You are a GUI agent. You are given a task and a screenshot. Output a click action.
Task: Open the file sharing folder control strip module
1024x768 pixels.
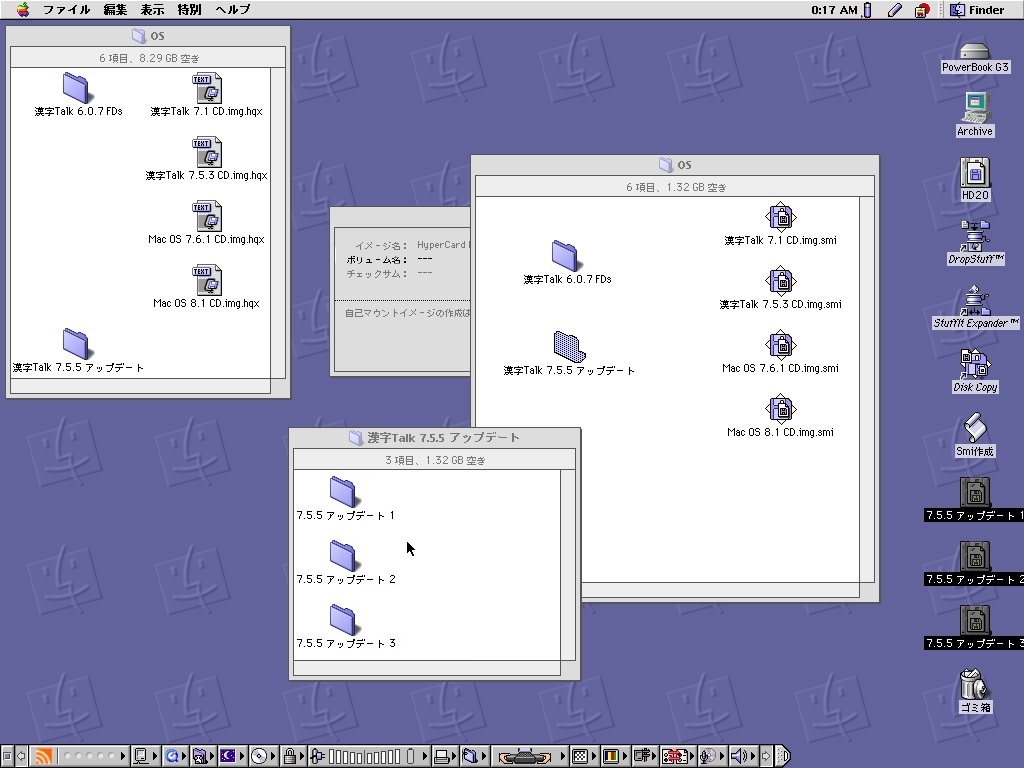click(x=474, y=756)
